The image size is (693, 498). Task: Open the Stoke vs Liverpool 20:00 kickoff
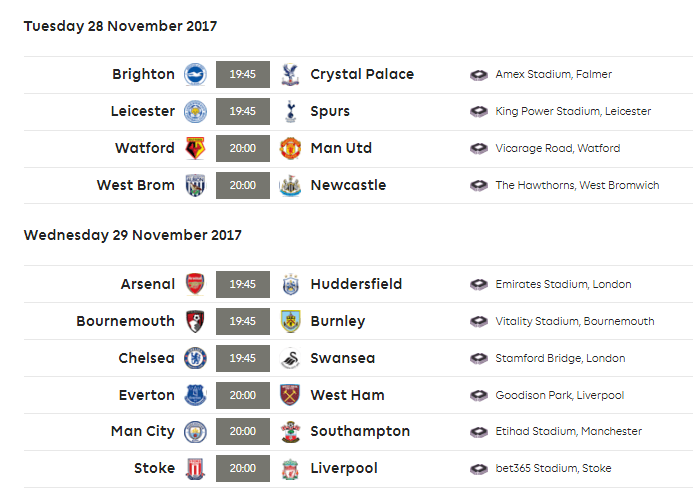243,468
